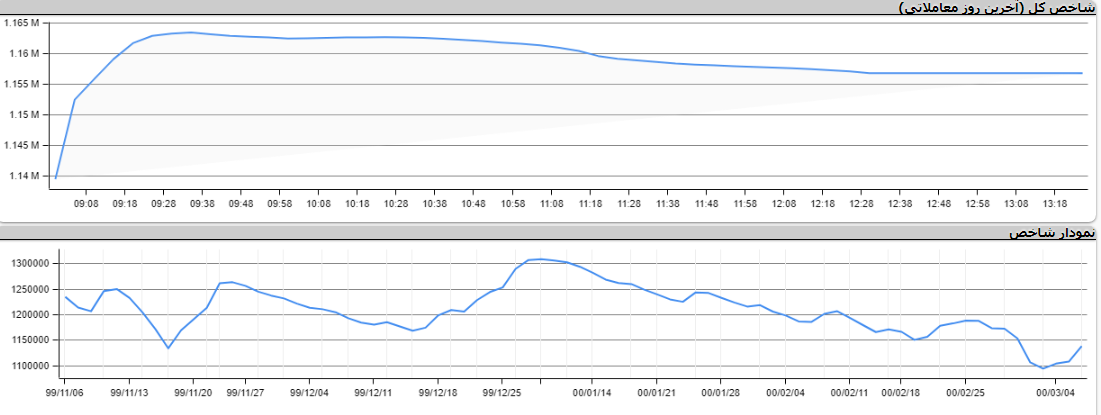
Task: Click the intraday line's starting point at 1.14 M
Action: 56,177
